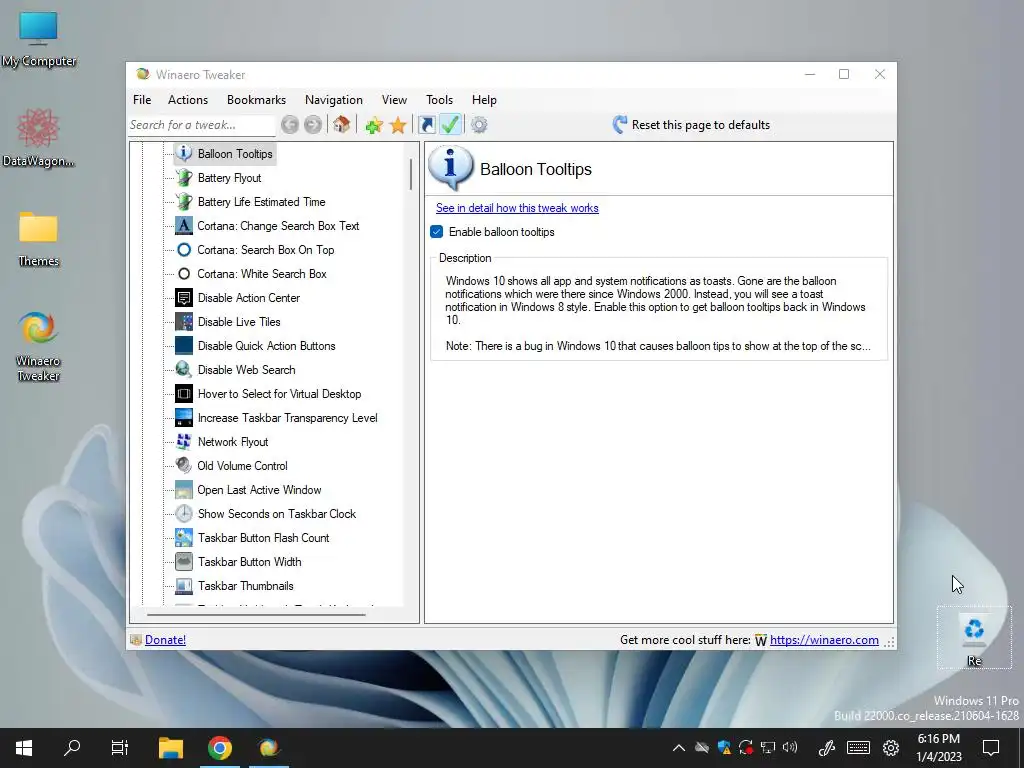
Task: Click the taskbar search magnifier
Action: coord(72,748)
